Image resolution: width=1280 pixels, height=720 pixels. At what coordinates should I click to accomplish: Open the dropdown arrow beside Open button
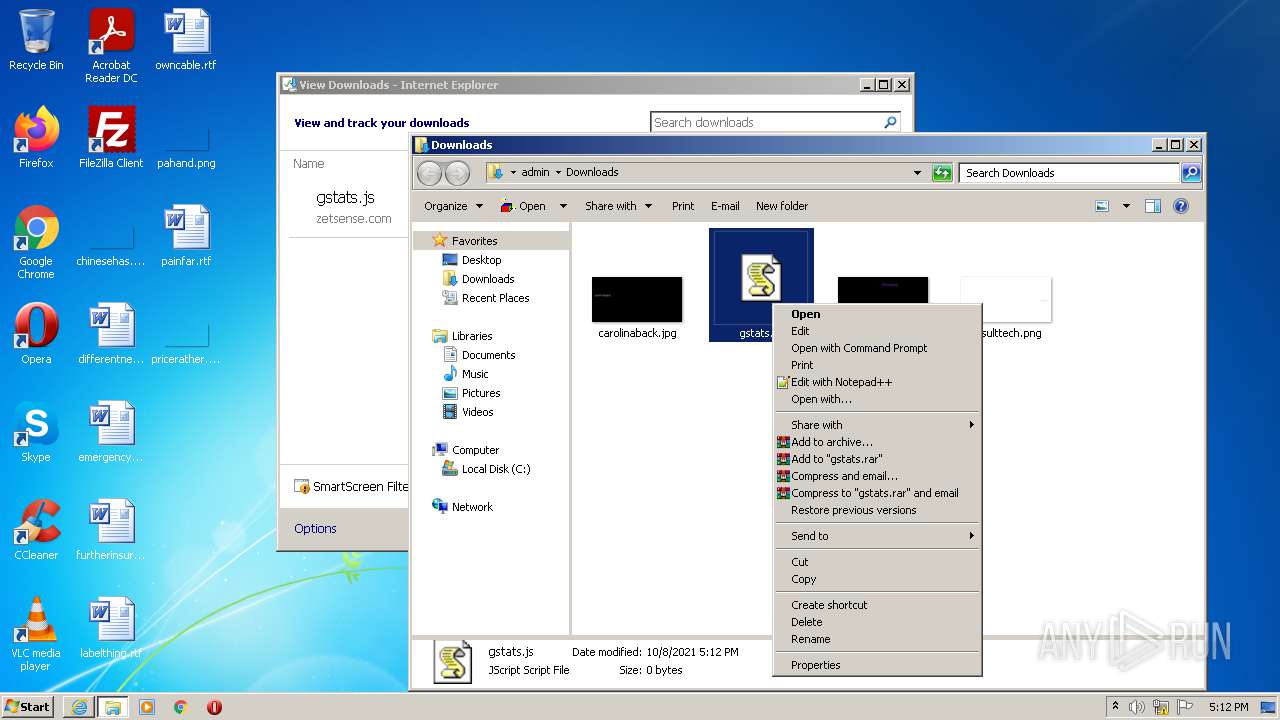click(563, 206)
